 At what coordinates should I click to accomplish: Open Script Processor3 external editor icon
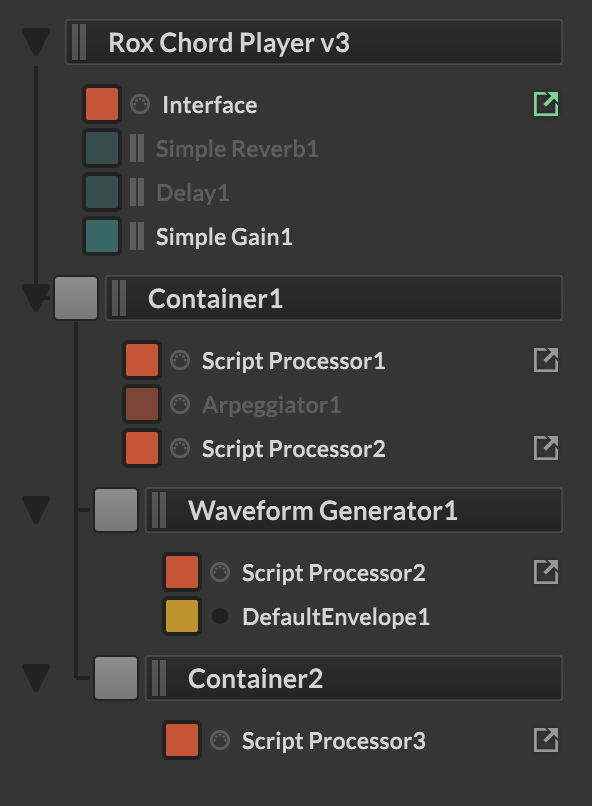(x=546, y=740)
